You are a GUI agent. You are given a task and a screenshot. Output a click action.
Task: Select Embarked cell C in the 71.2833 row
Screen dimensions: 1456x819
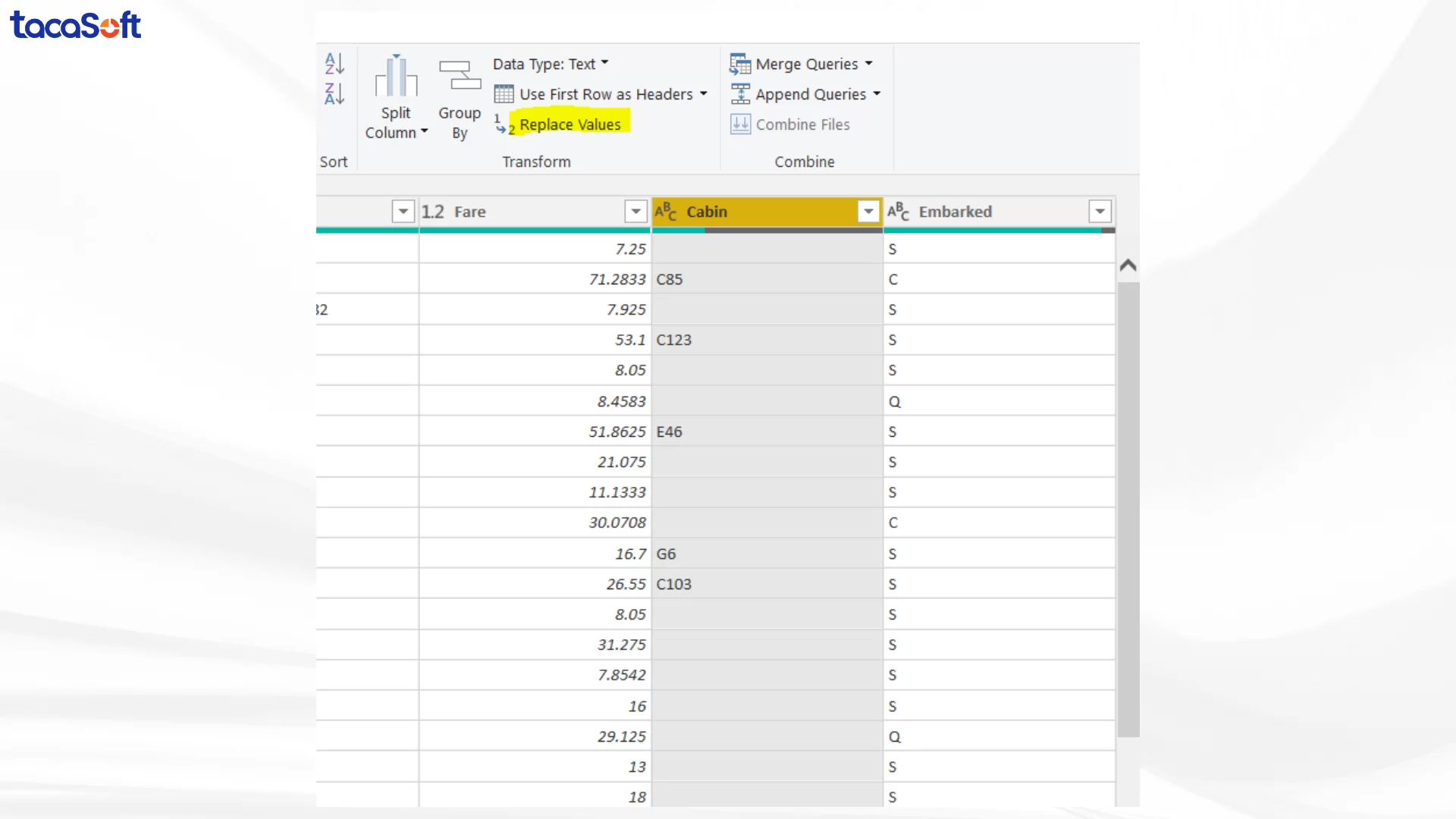pos(999,279)
